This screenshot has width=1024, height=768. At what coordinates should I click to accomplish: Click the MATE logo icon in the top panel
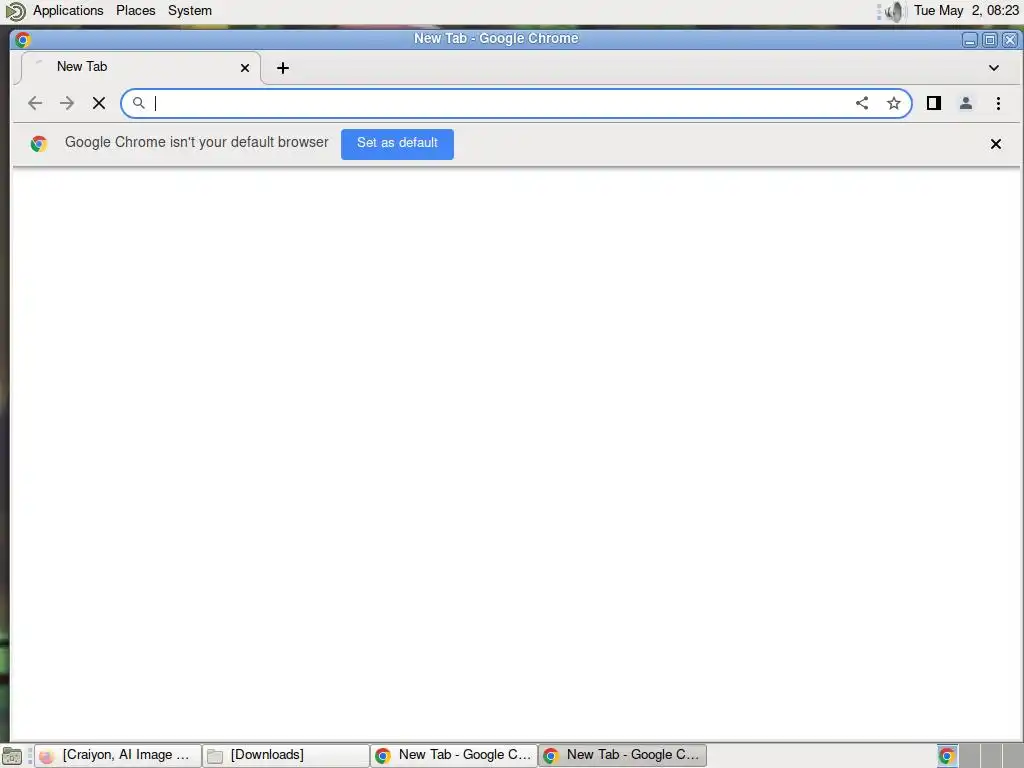click(x=15, y=11)
